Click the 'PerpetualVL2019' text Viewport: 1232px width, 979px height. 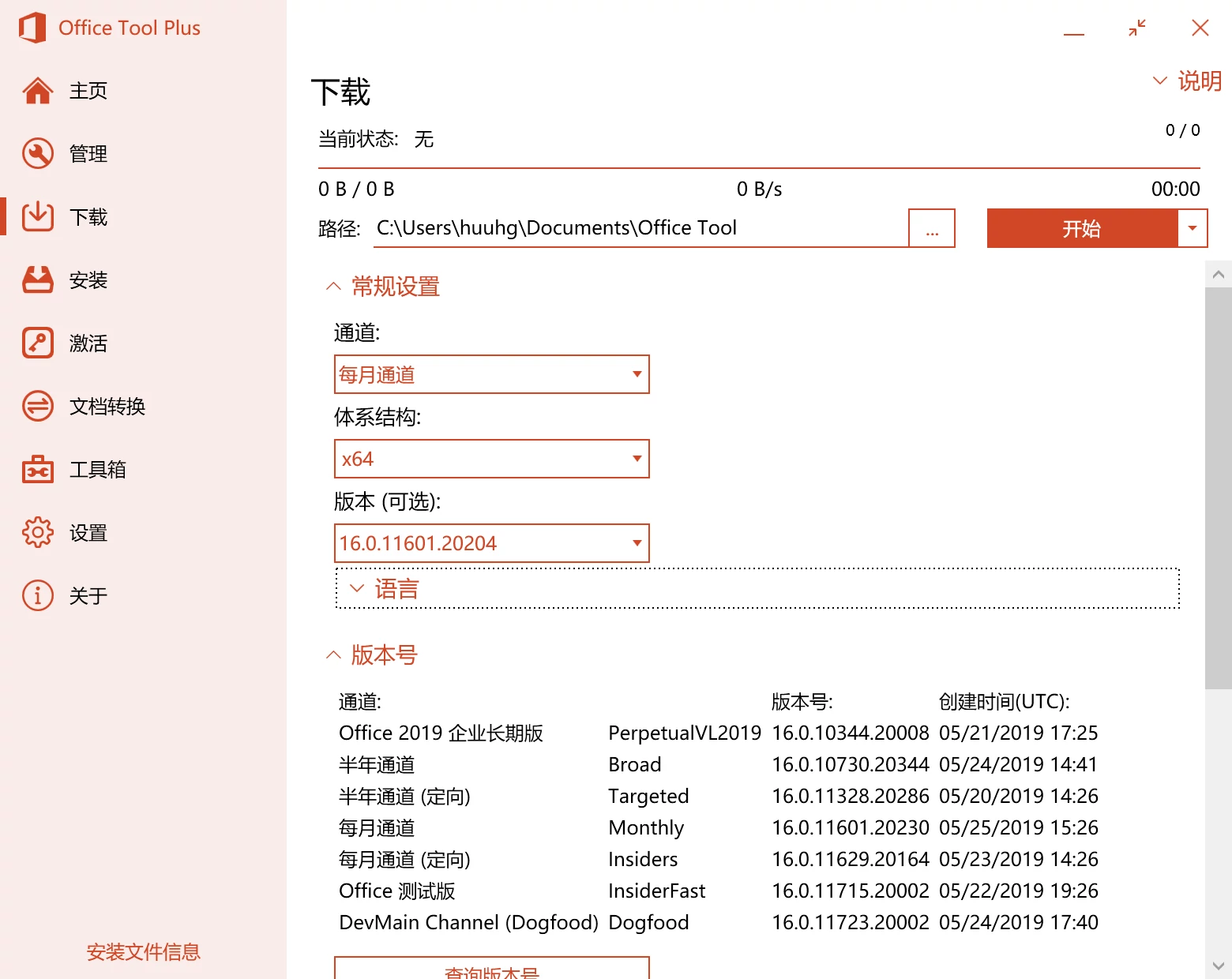(x=685, y=733)
